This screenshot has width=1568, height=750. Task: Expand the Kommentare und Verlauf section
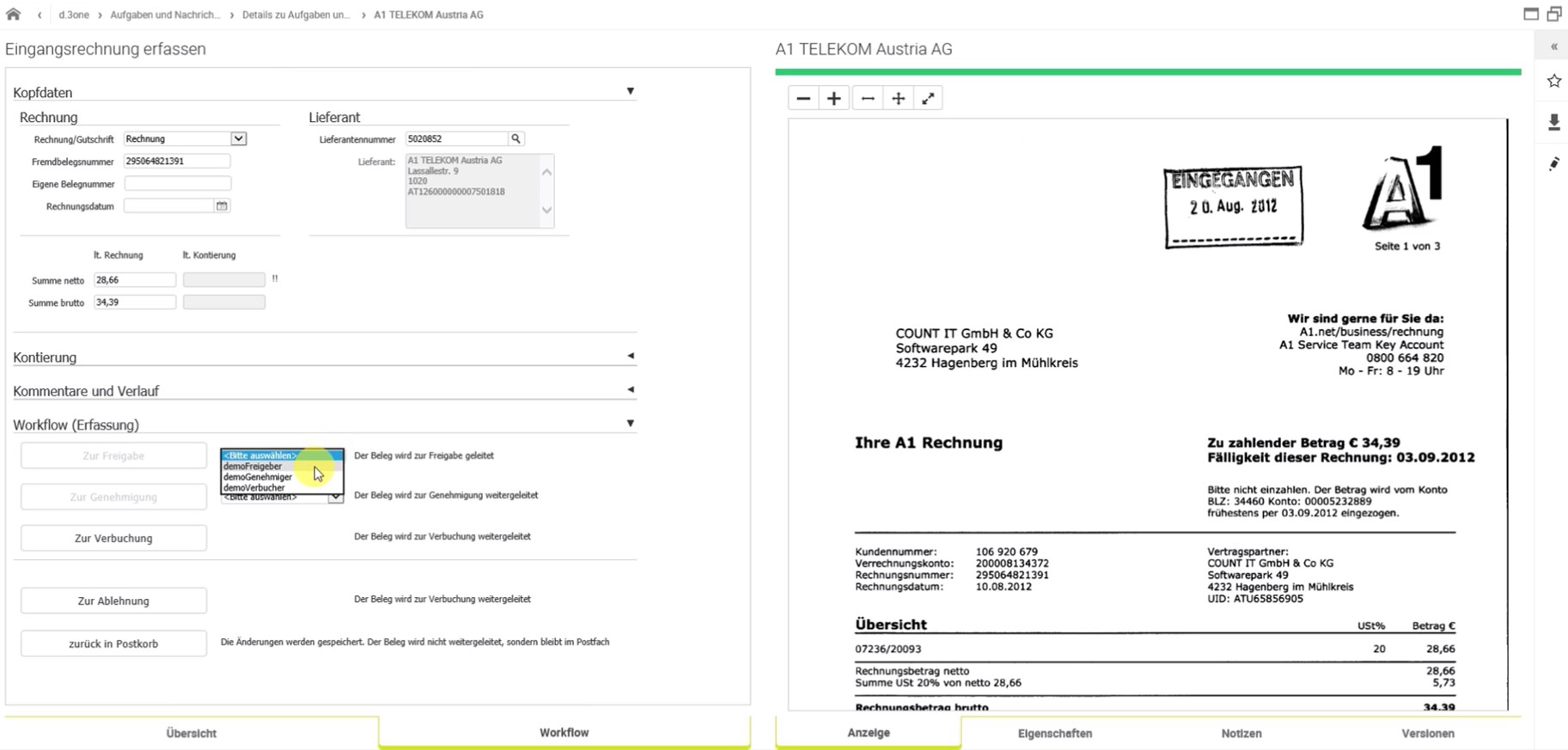pyautogui.click(x=630, y=389)
